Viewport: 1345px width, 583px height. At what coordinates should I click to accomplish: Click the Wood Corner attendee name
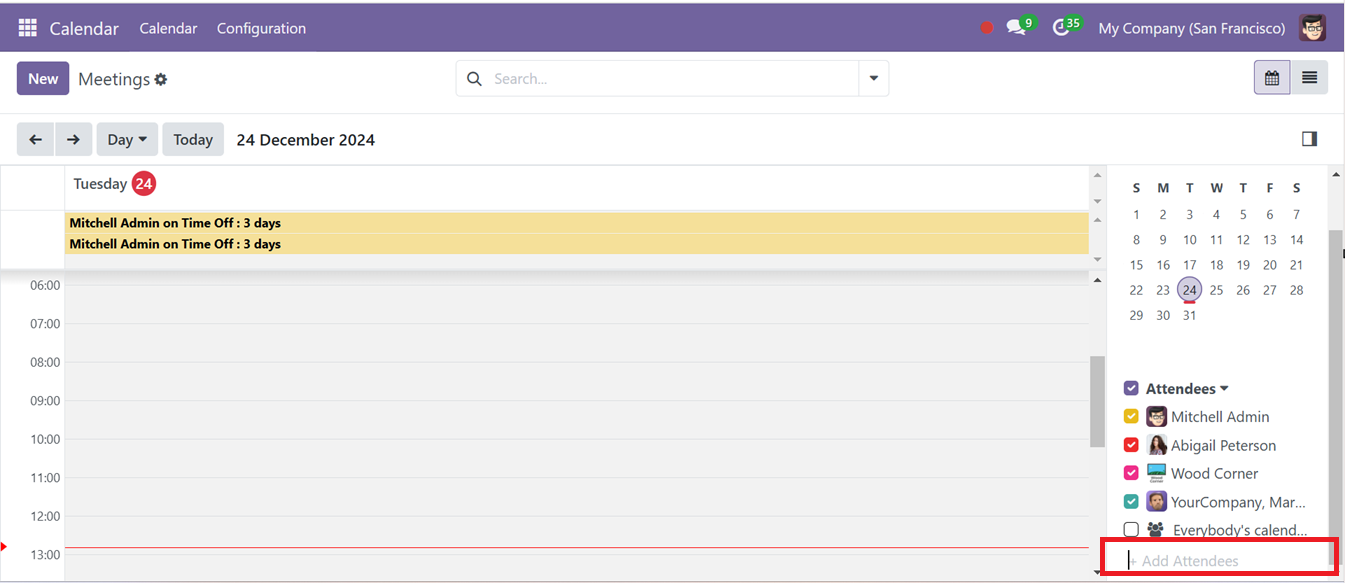click(x=1214, y=473)
